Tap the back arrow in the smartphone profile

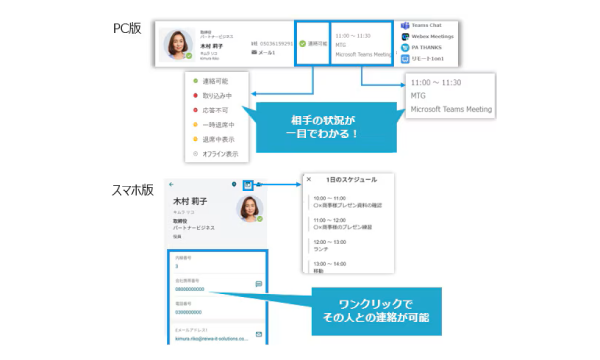[171, 184]
